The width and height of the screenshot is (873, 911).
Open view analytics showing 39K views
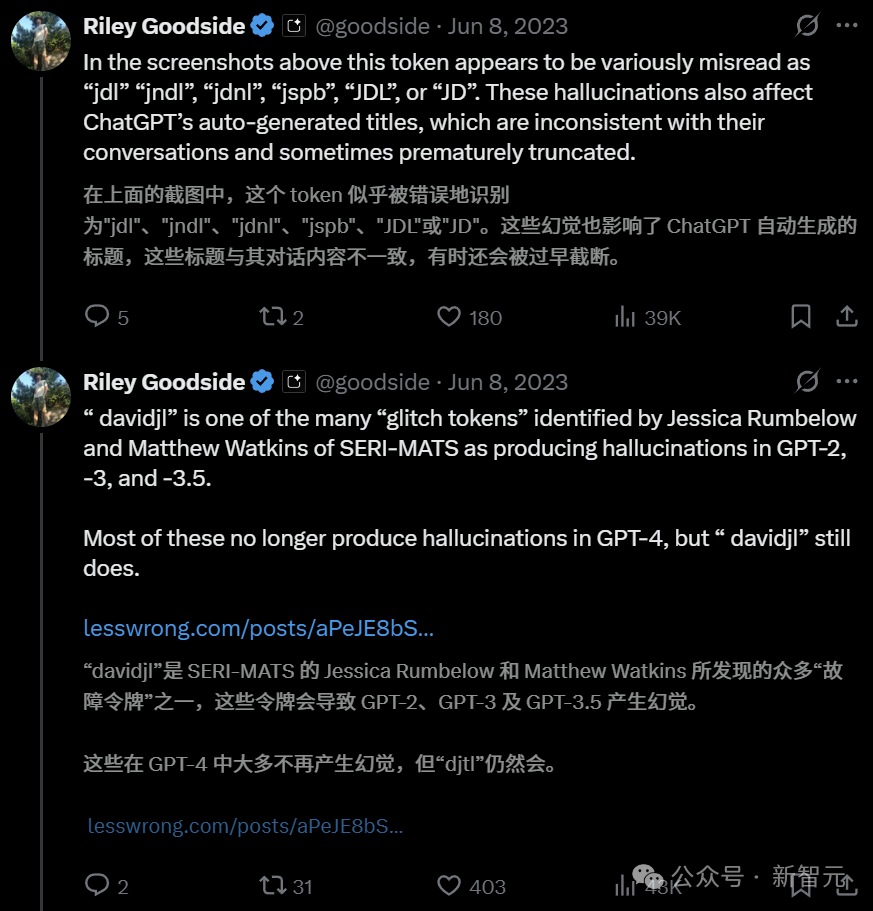[626, 317]
